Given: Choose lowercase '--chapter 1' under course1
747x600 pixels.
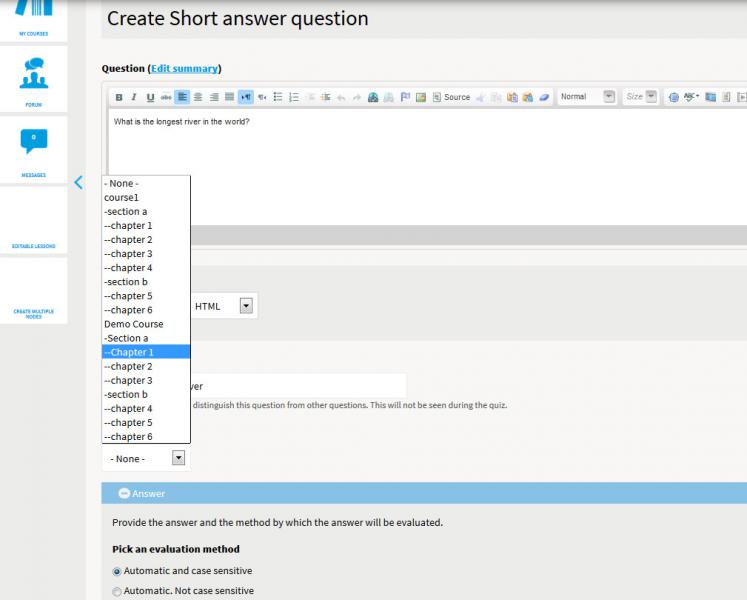Looking at the screenshot, I should tap(146, 225).
